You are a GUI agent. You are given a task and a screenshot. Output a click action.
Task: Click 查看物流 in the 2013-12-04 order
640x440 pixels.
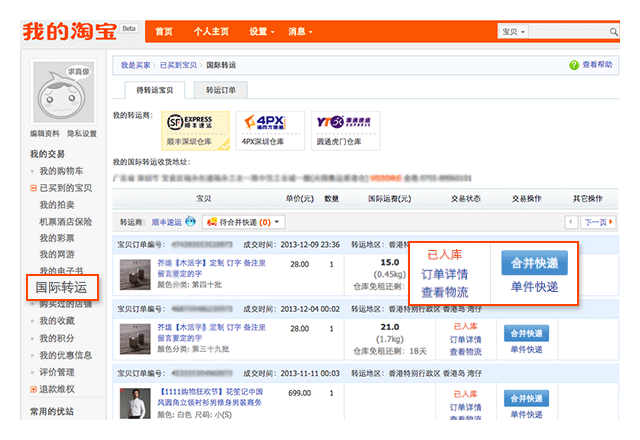point(465,352)
